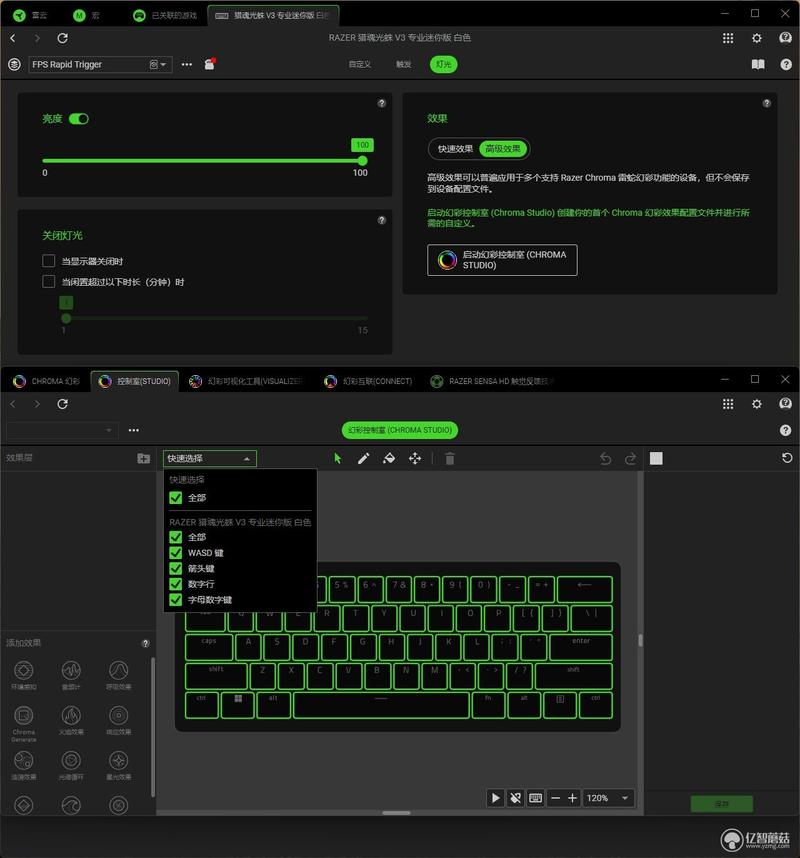Switch to CHROMA 幻彩 tab
This screenshot has height=858, width=800.
pyautogui.click(x=46, y=381)
